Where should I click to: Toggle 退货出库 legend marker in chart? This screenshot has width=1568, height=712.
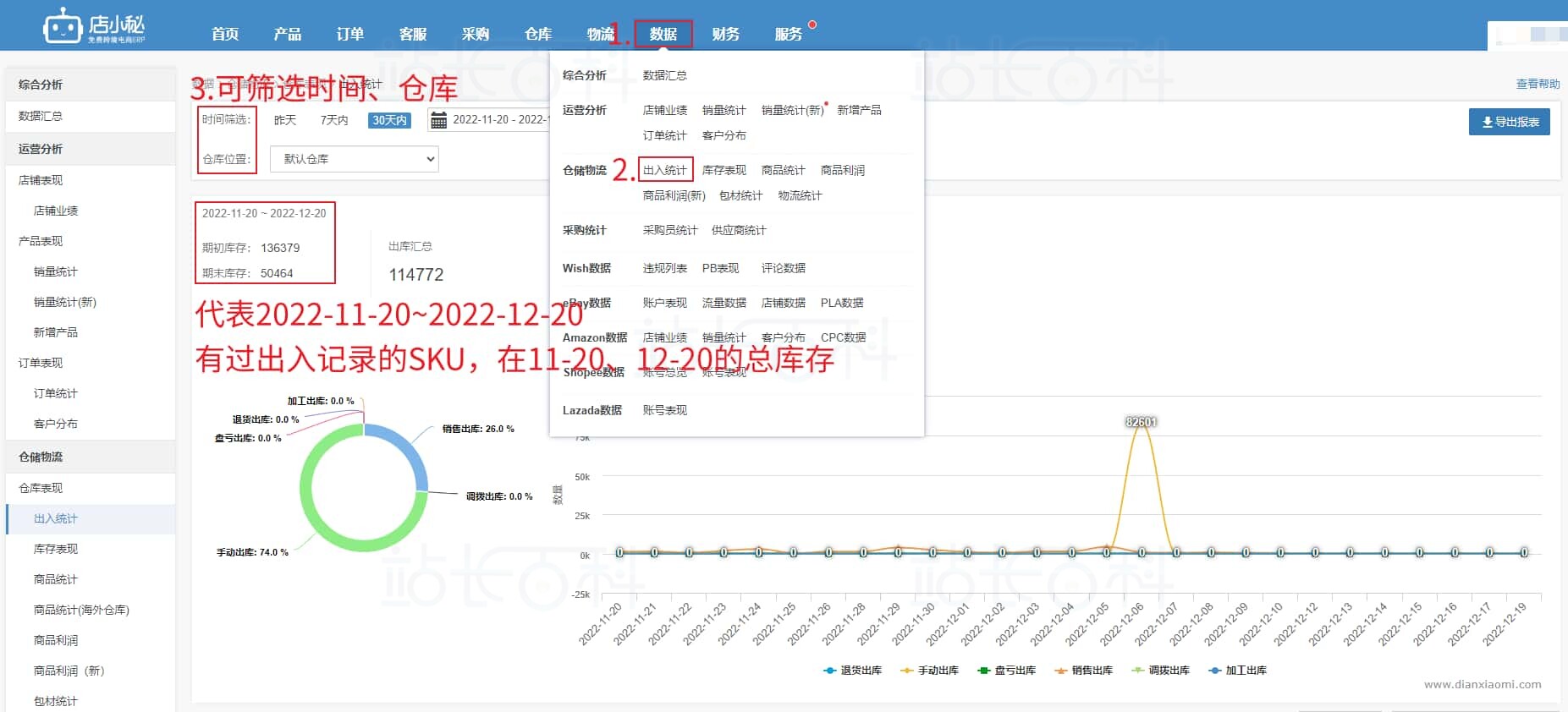830,671
